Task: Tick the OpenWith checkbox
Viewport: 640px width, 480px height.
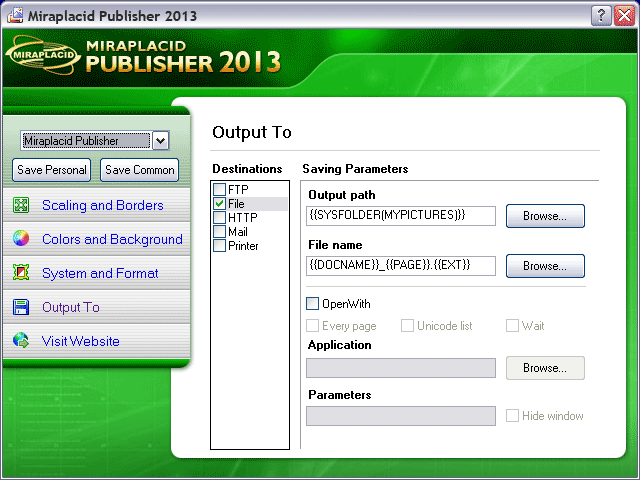Action: 312,303
